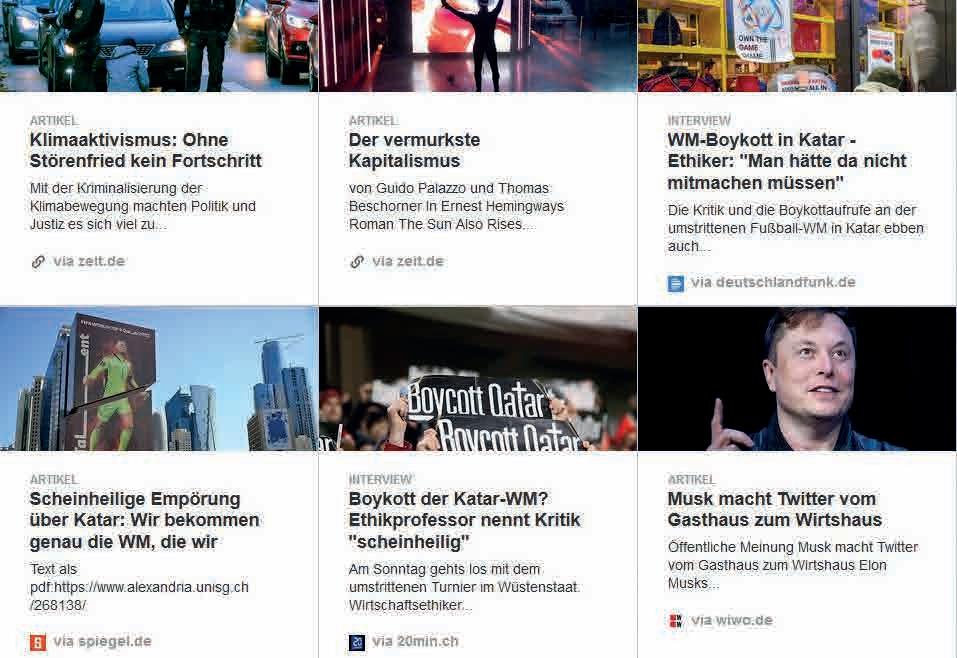Click the via spiegel.de source link
The width and height of the screenshot is (957, 658).
[102, 642]
